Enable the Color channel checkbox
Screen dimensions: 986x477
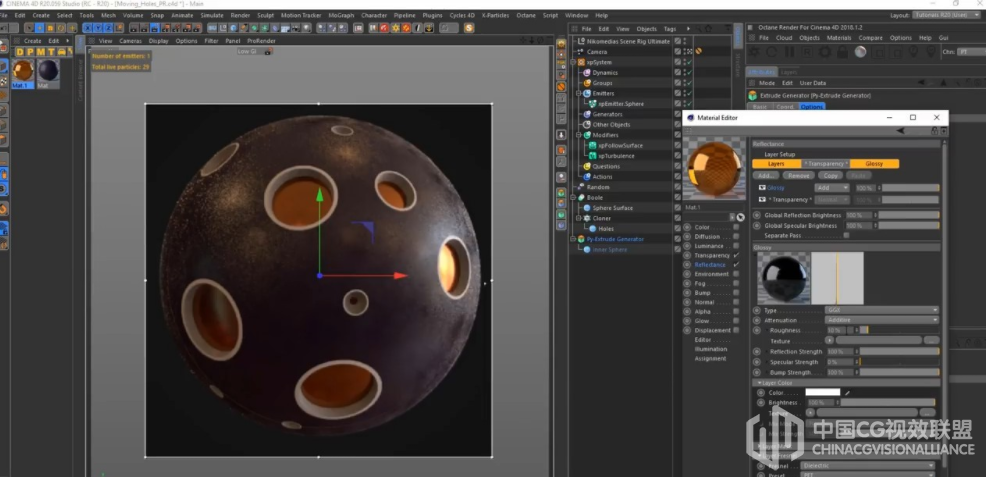(x=736, y=228)
